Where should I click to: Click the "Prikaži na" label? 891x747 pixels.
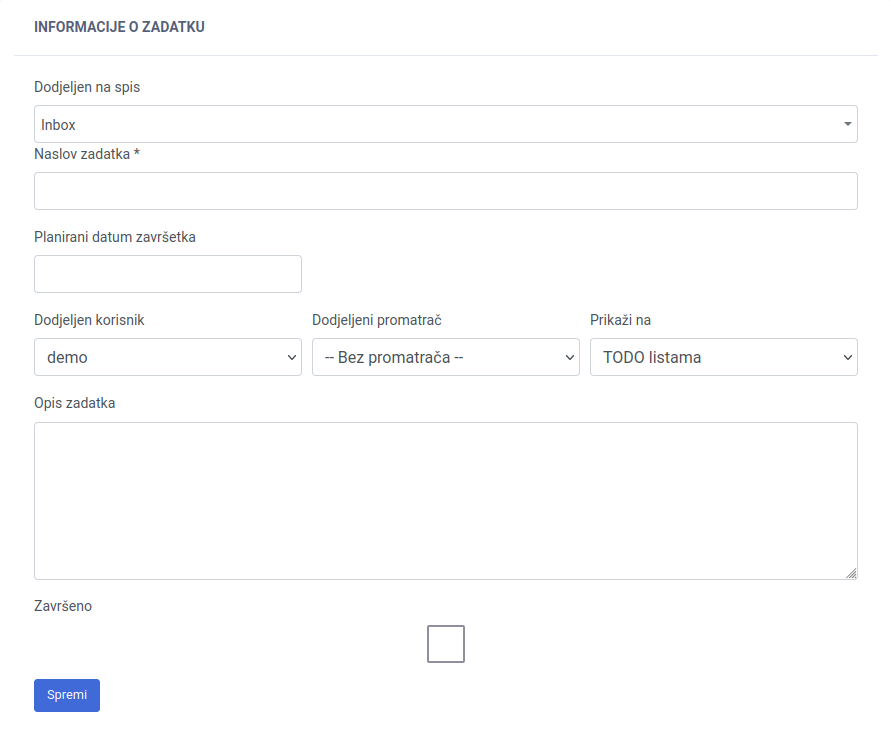tap(620, 320)
